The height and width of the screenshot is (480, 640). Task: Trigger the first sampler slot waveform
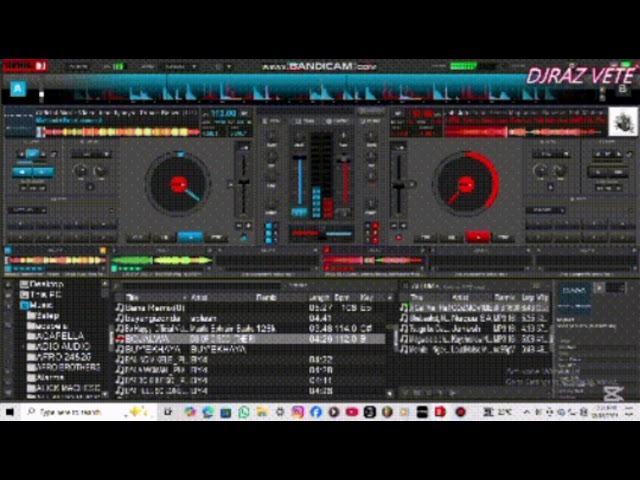tap(56, 260)
